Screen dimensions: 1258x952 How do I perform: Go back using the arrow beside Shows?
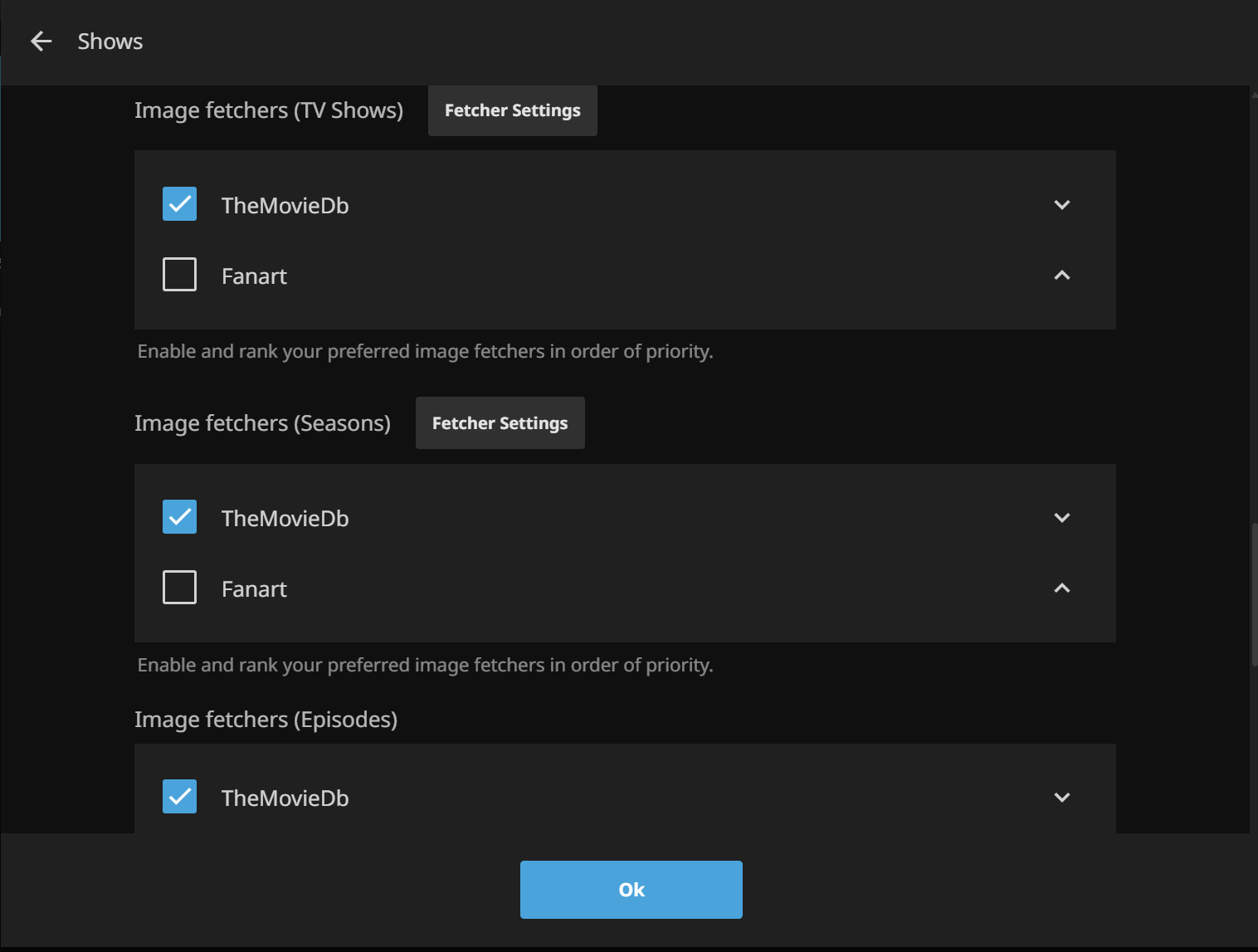pos(41,41)
